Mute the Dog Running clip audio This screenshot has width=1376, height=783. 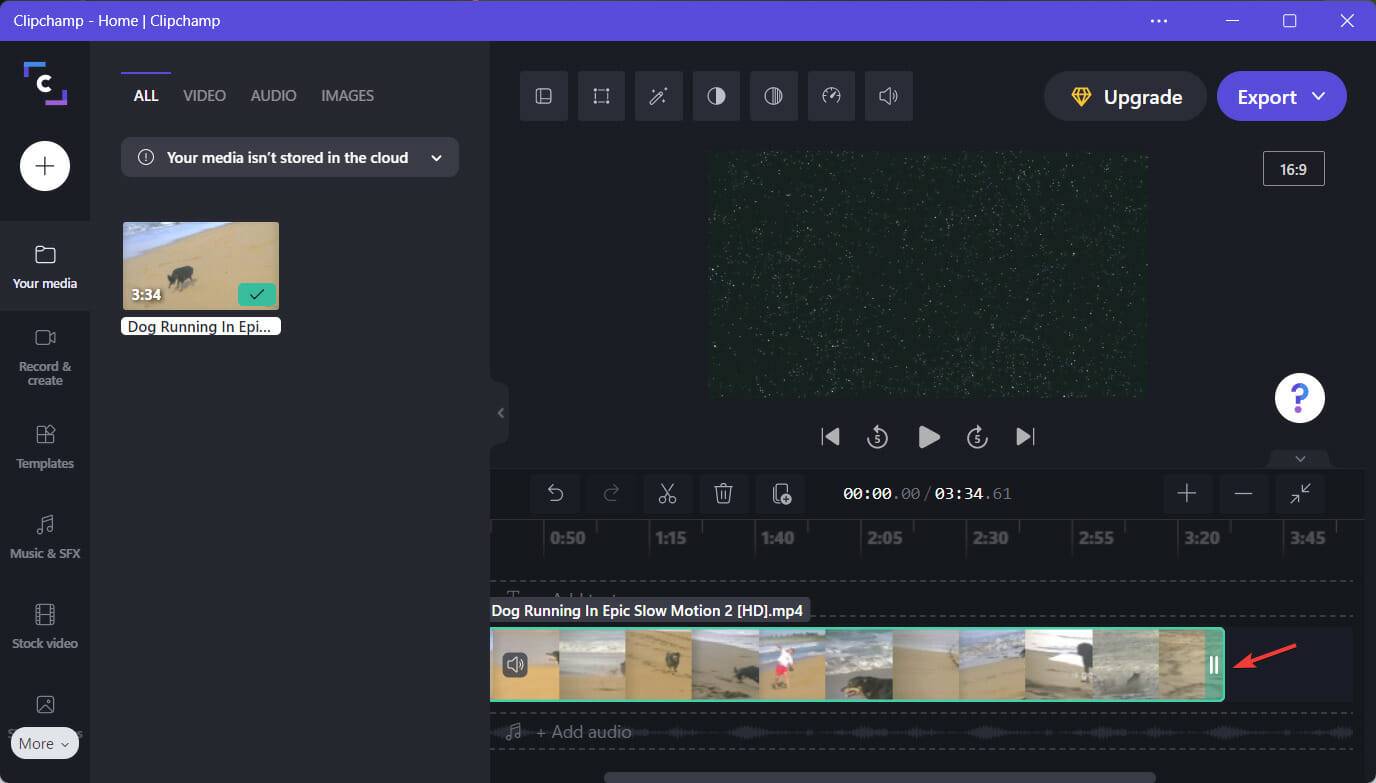[516, 663]
